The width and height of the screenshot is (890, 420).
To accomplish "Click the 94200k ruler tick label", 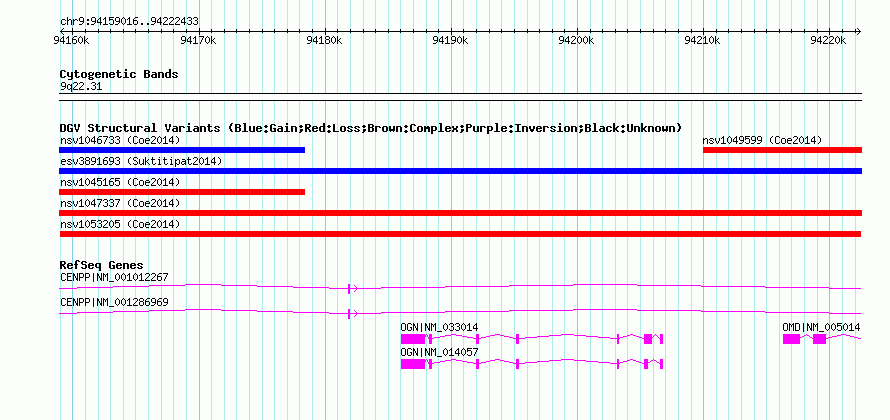I will [x=577, y=40].
